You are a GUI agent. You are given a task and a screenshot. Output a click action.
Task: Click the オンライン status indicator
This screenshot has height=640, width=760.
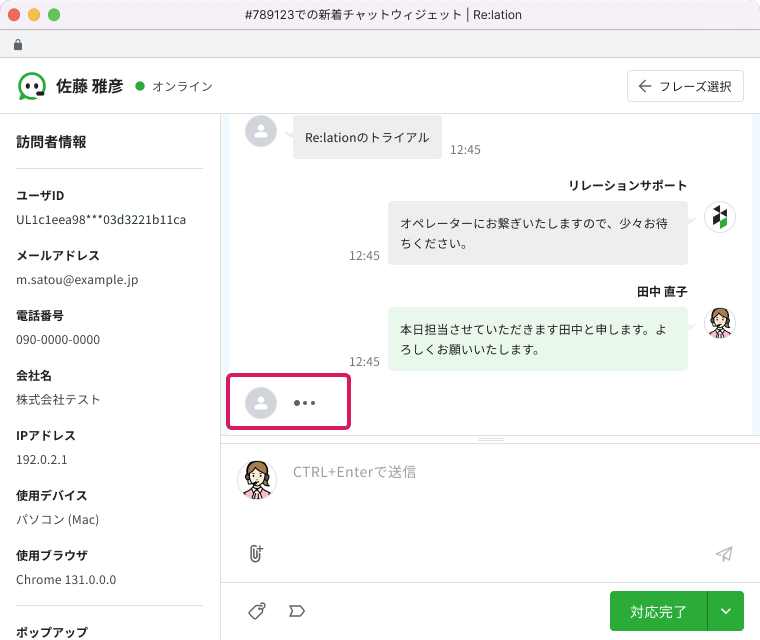click(174, 86)
